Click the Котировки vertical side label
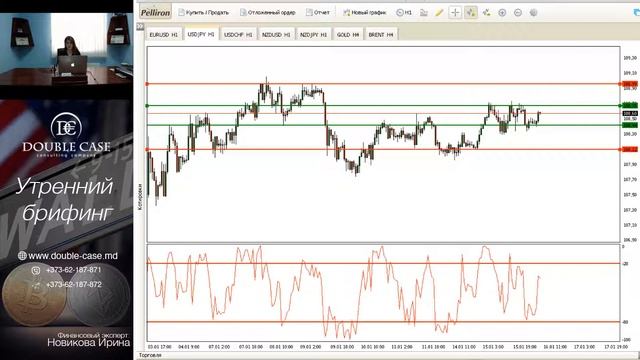This screenshot has width=640, height=360. tap(140, 196)
